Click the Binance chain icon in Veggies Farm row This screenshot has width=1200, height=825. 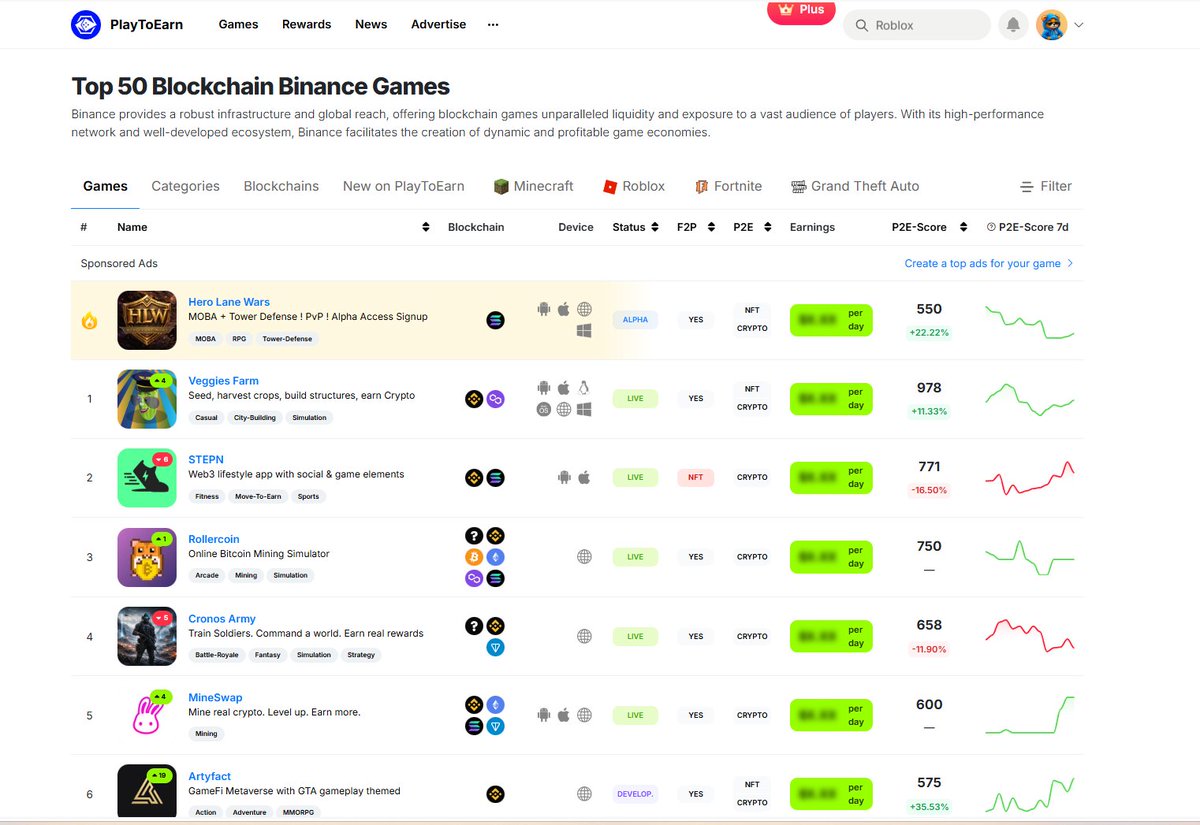click(474, 399)
